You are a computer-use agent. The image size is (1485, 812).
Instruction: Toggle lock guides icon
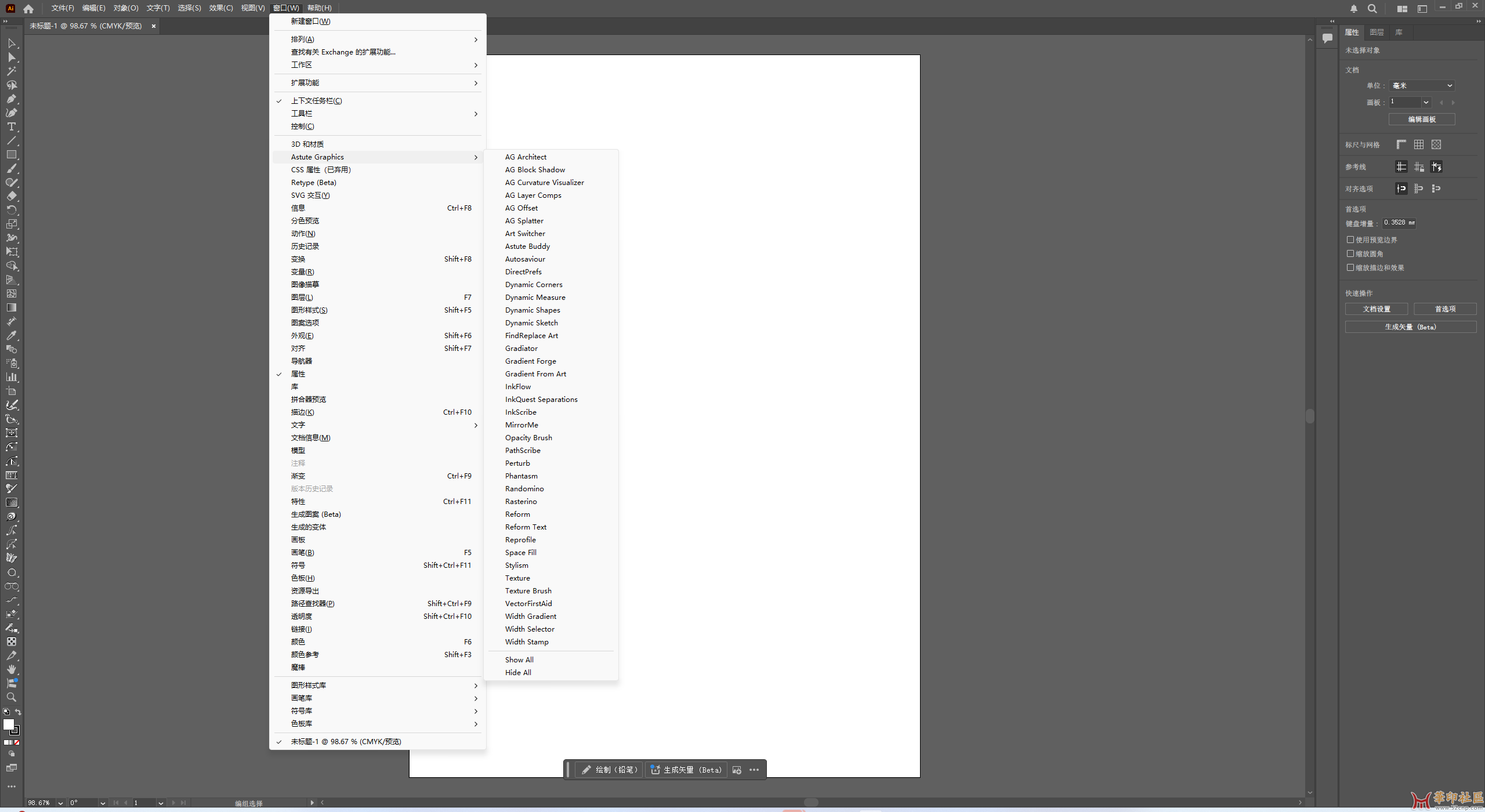(1419, 167)
